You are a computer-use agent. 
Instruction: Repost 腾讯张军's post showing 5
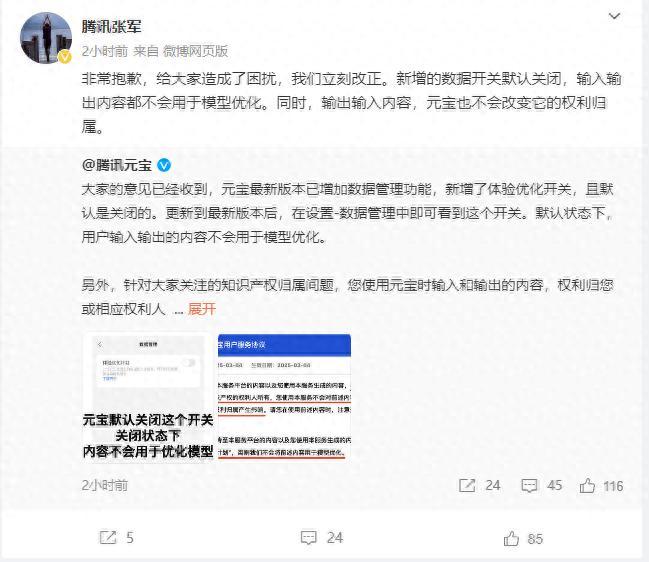coord(116,538)
